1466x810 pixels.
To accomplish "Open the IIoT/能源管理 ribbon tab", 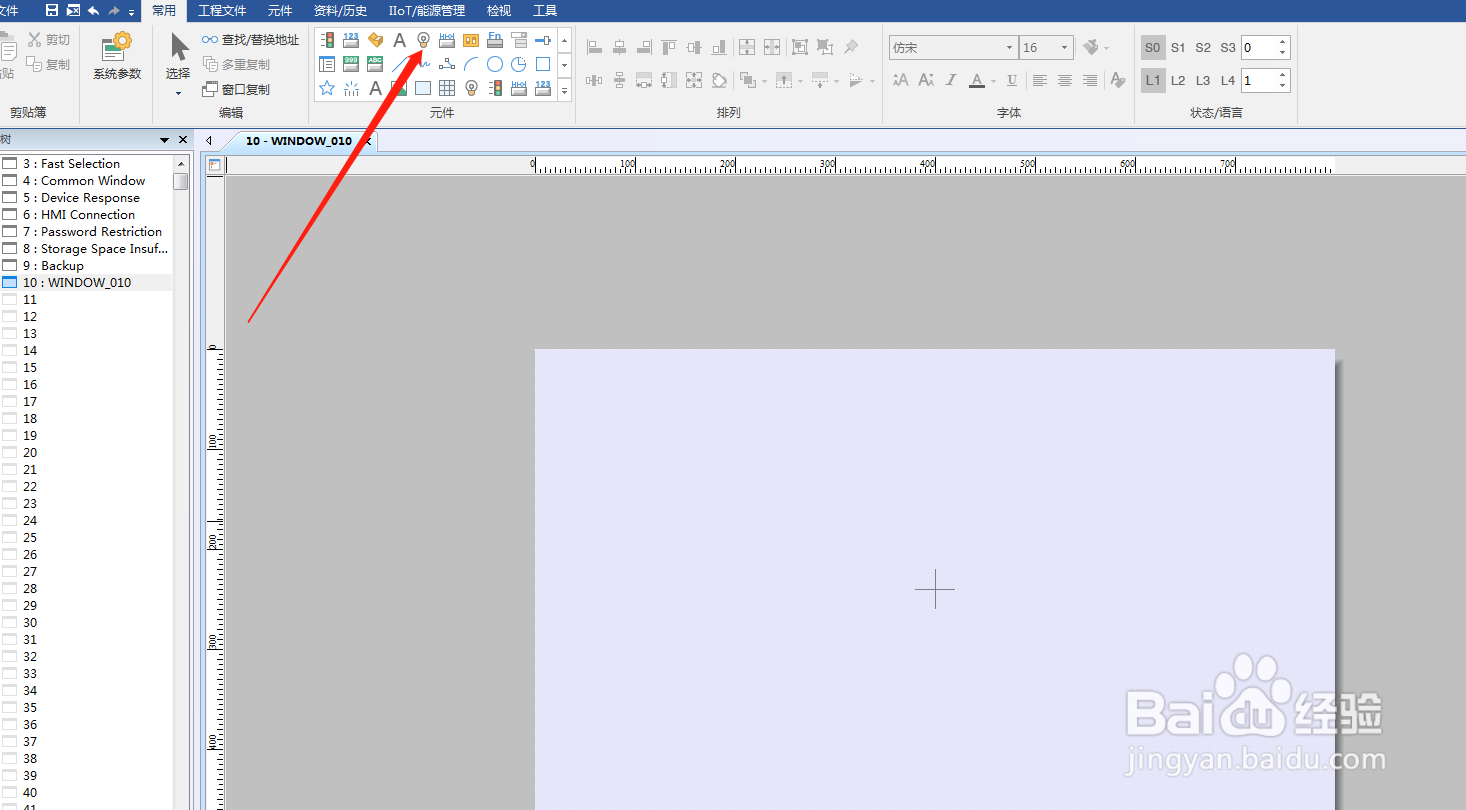I will [427, 11].
